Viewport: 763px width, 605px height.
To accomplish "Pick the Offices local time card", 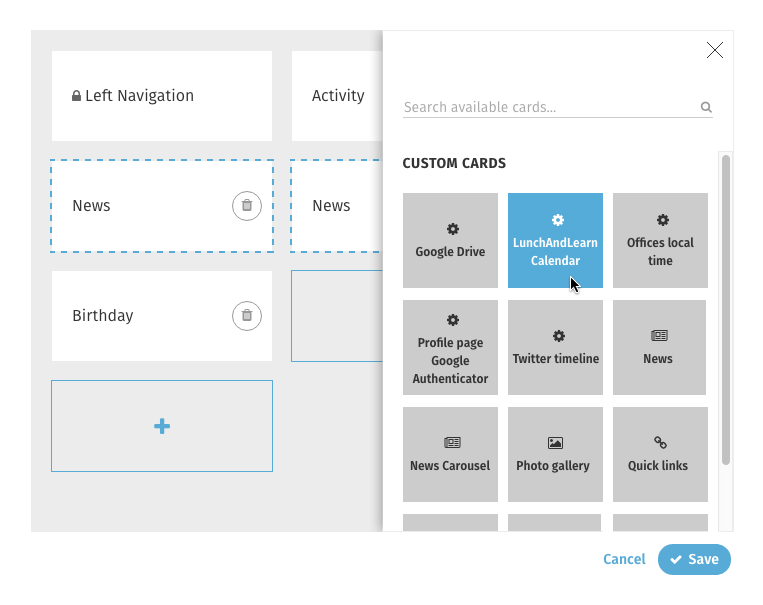I will click(x=660, y=240).
